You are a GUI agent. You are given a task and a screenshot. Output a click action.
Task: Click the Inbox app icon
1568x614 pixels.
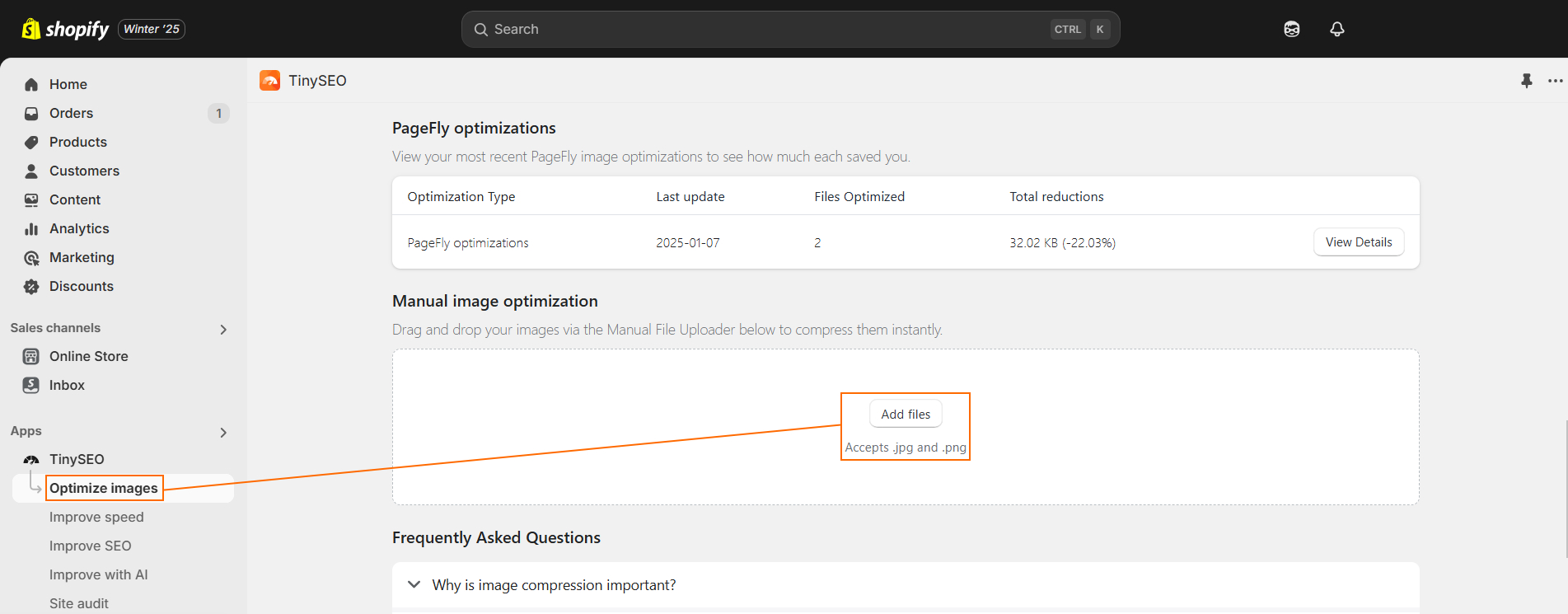point(31,385)
